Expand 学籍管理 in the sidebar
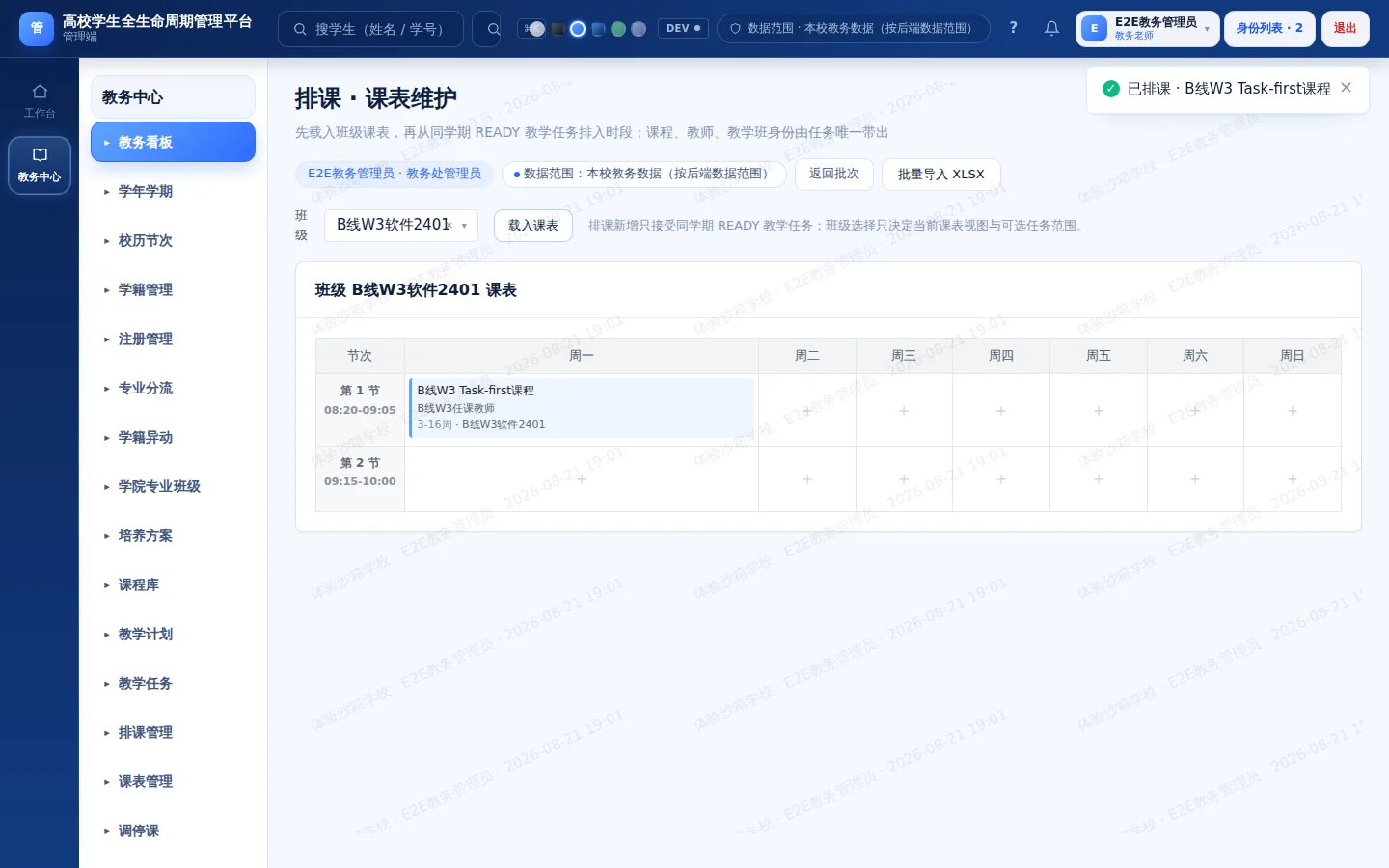Image resolution: width=1389 pixels, height=868 pixels. point(173,289)
